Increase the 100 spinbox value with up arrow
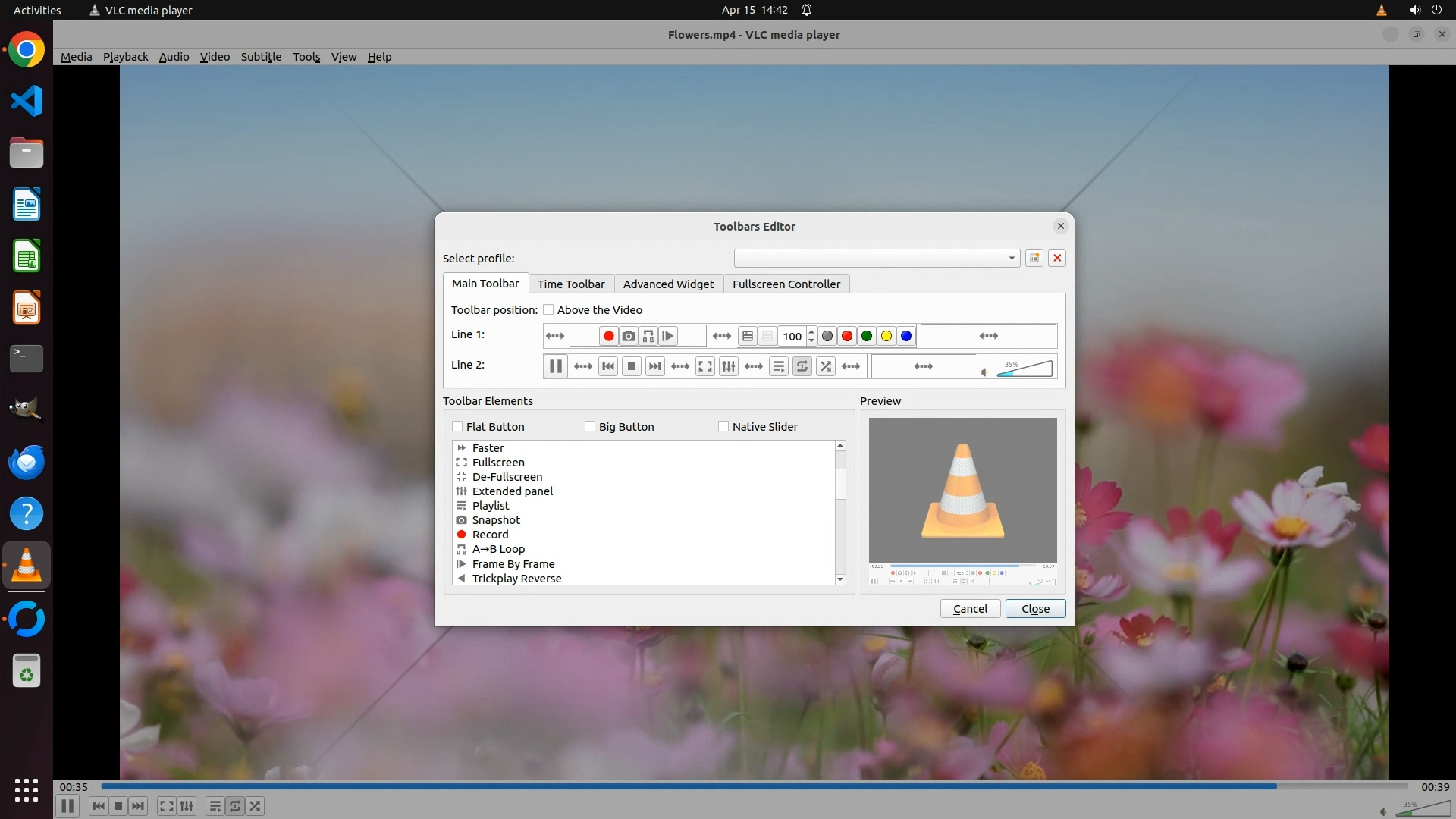Viewport: 1456px width, 819px height. point(811,331)
